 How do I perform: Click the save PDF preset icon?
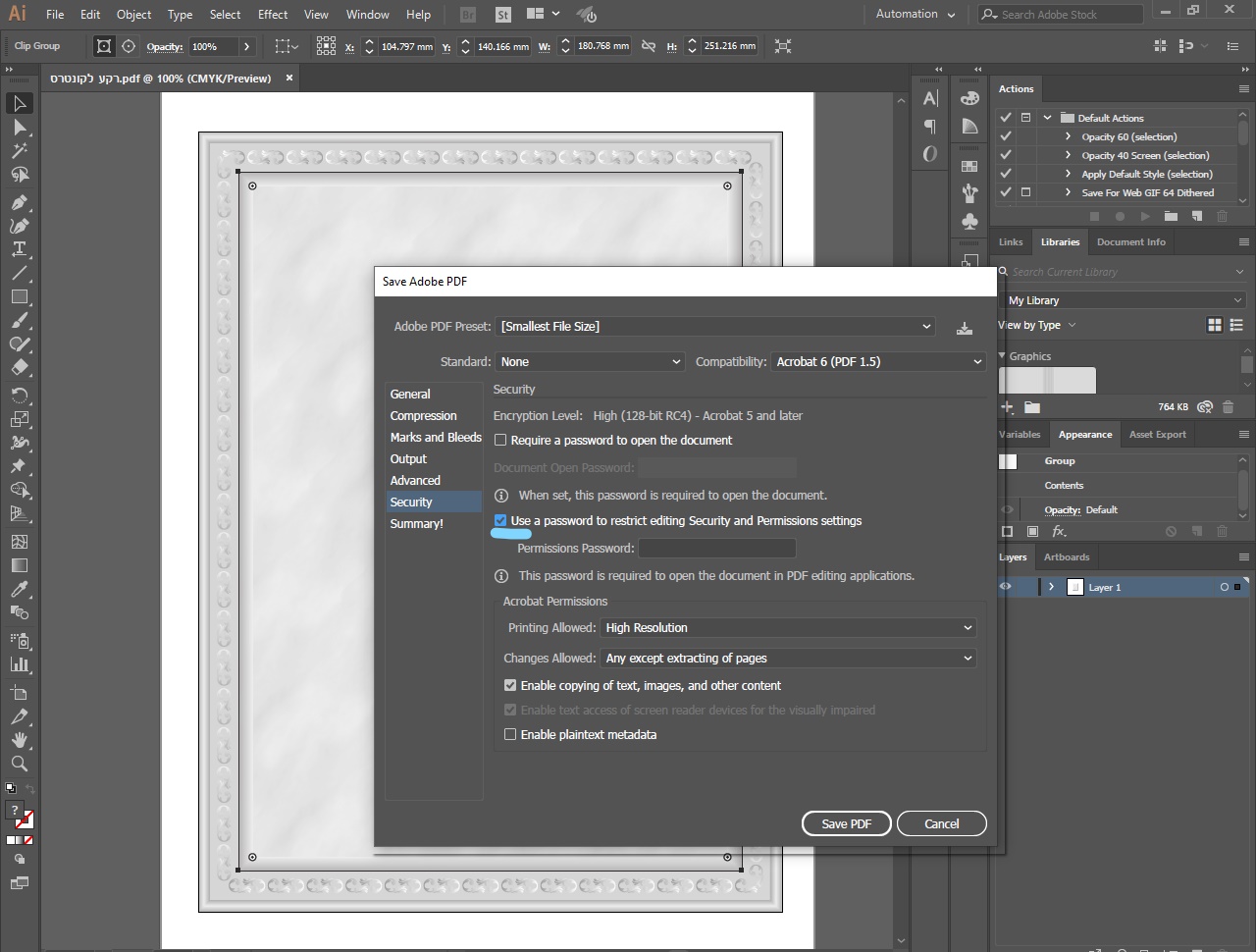[x=964, y=328]
